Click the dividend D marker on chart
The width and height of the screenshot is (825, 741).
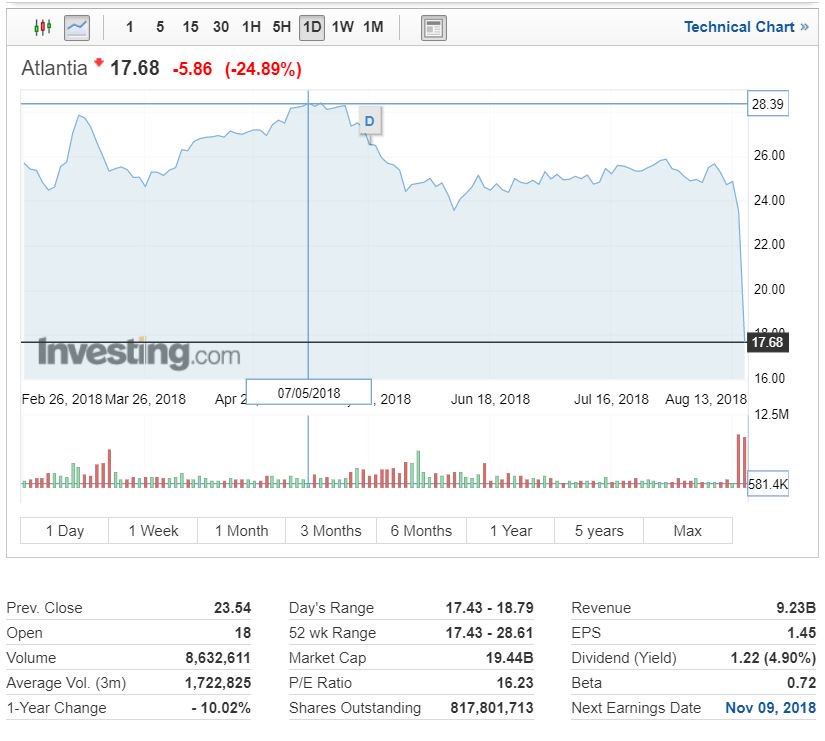coord(369,121)
